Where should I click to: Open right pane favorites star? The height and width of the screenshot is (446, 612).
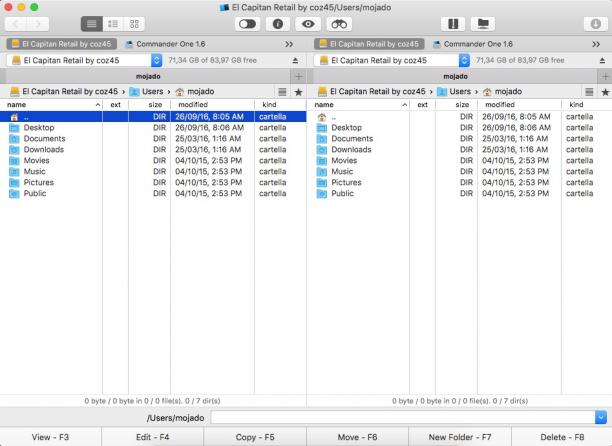click(x=605, y=92)
